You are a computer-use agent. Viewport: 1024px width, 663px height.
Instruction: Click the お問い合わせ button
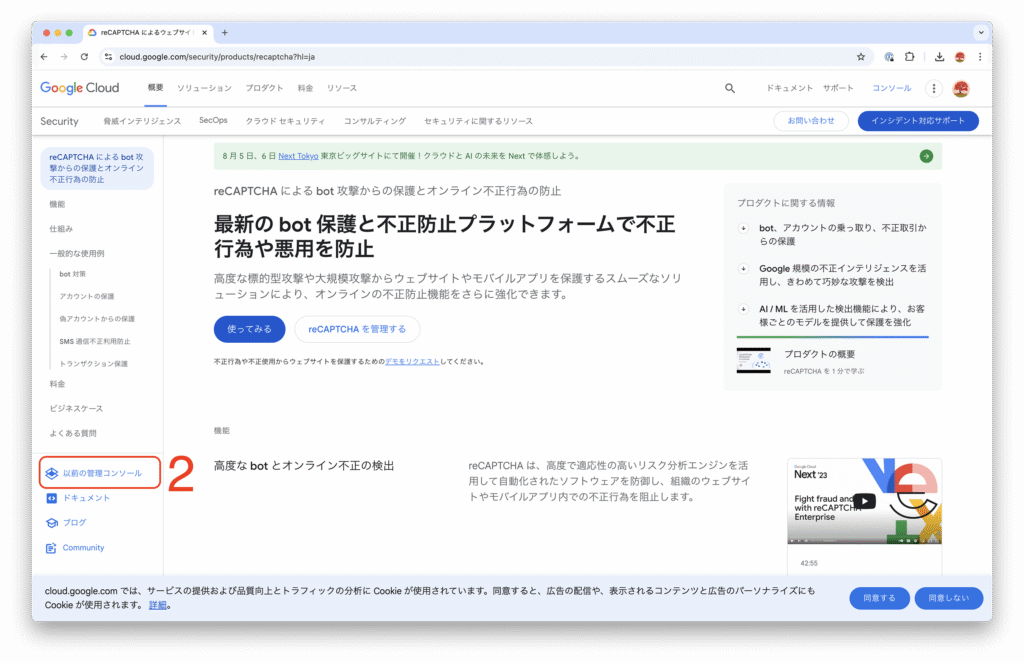[x=811, y=121]
